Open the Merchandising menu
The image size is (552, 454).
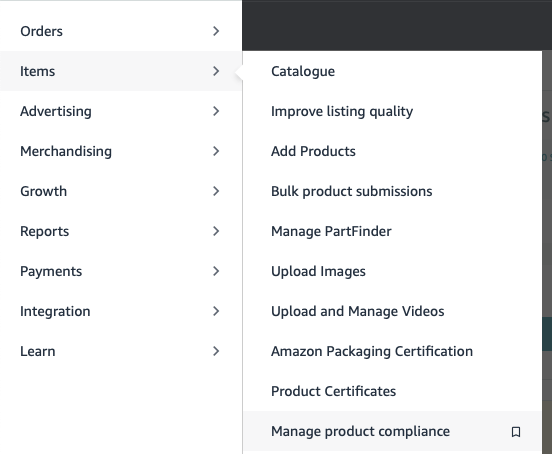click(120, 151)
